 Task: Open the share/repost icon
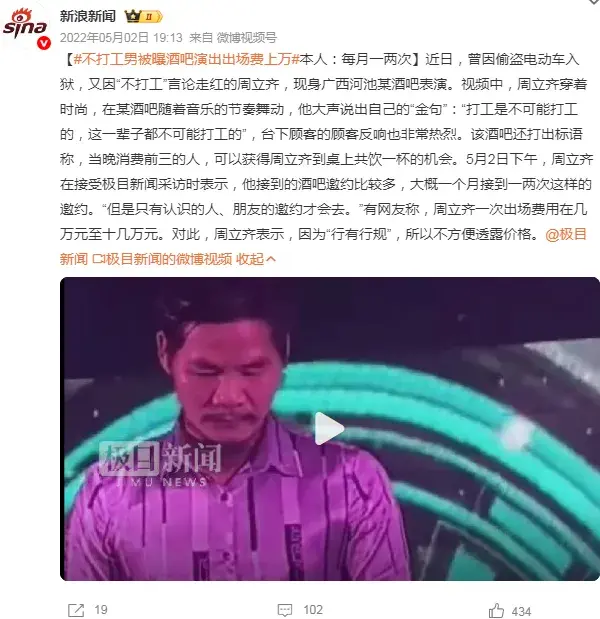tap(76, 610)
